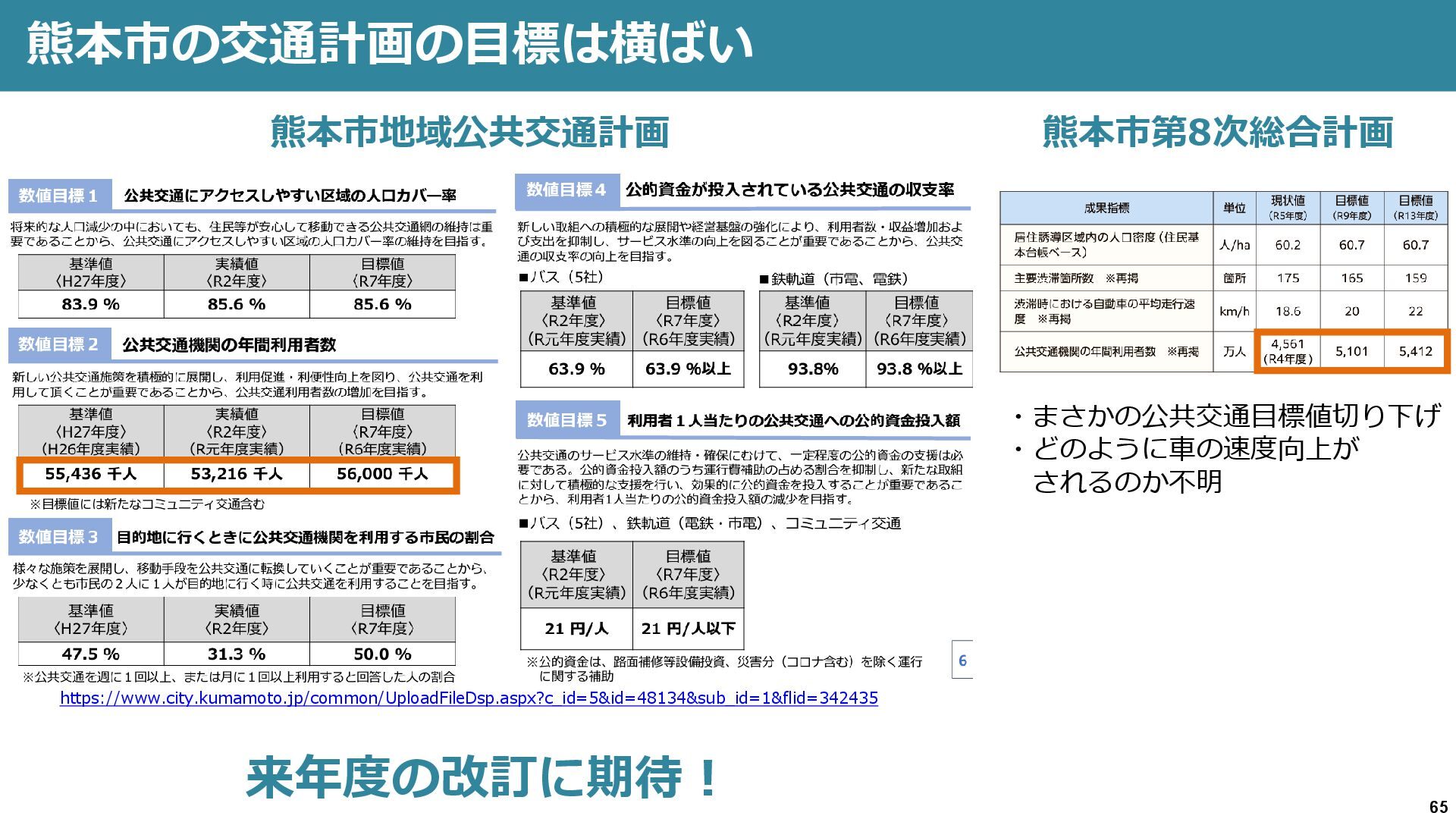1456x819 pixels.
Task: Click the 93.8 %以上 target cell
Action: tap(919, 369)
